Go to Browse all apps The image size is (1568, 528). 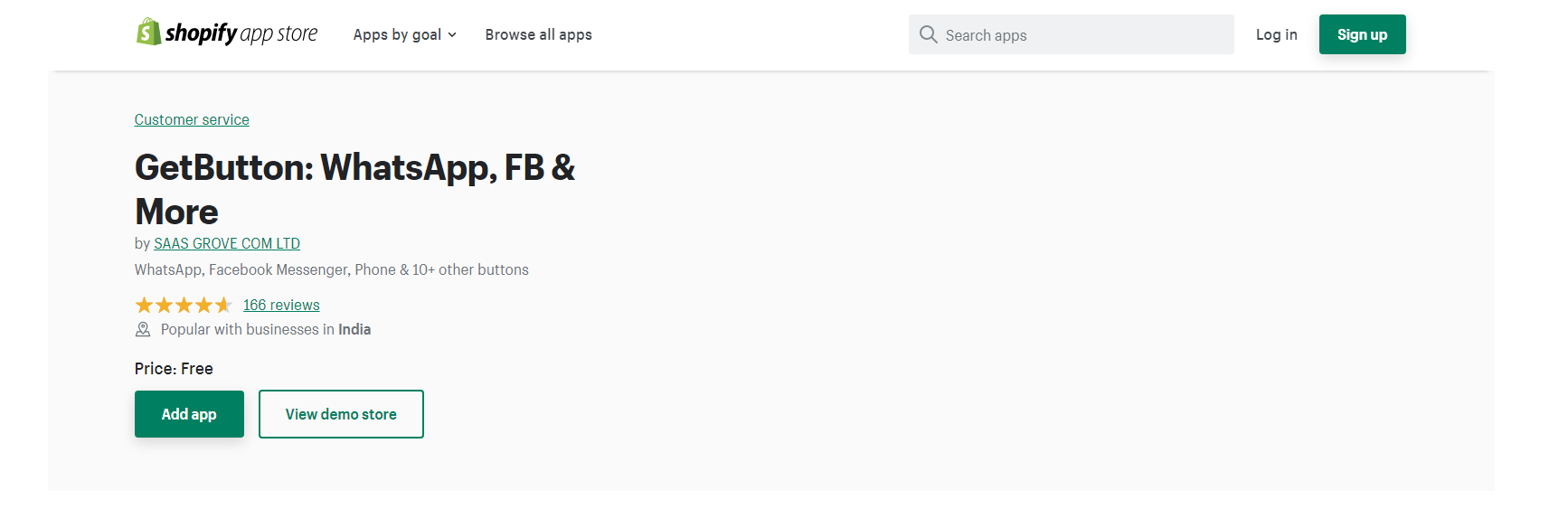(538, 35)
